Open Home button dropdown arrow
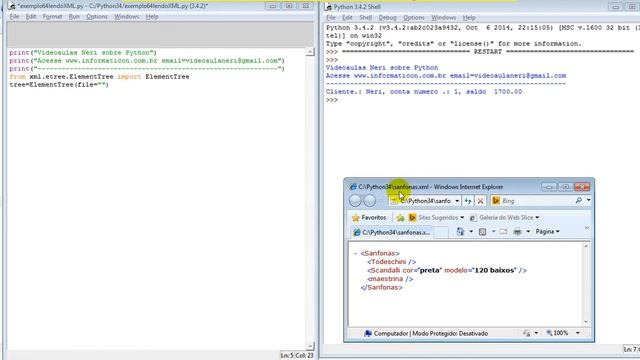This screenshot has width=640, height=360. [x=471, y=231]
